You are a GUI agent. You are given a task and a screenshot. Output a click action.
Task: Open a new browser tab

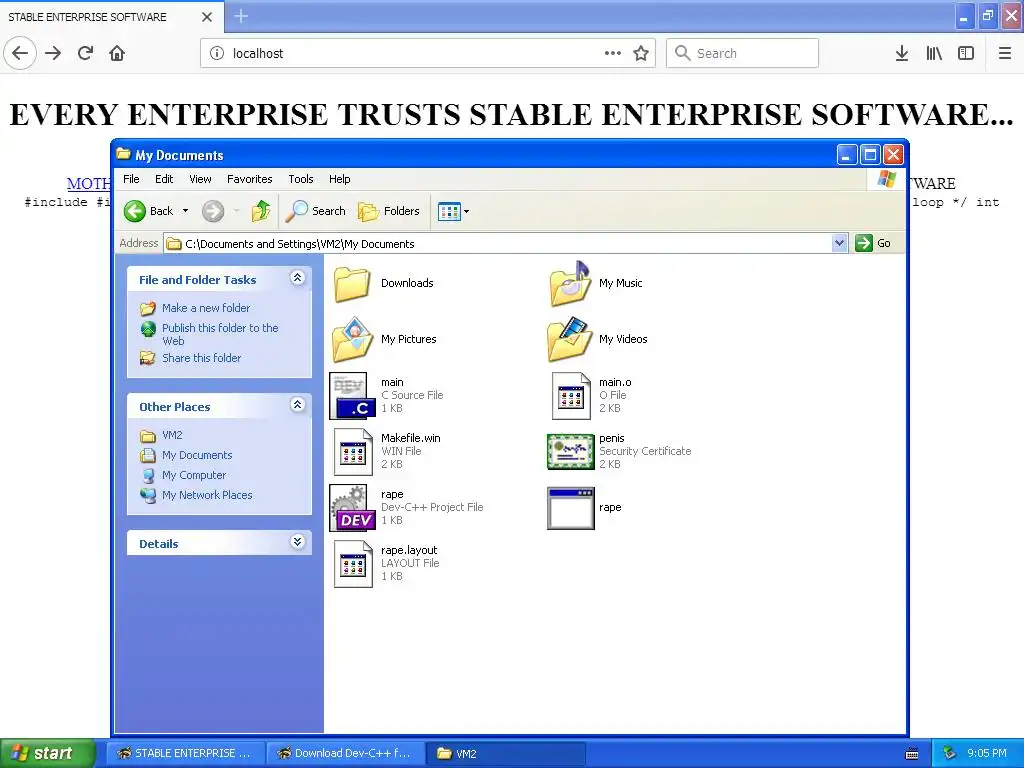pyautogui.click(x=241, y=16)
